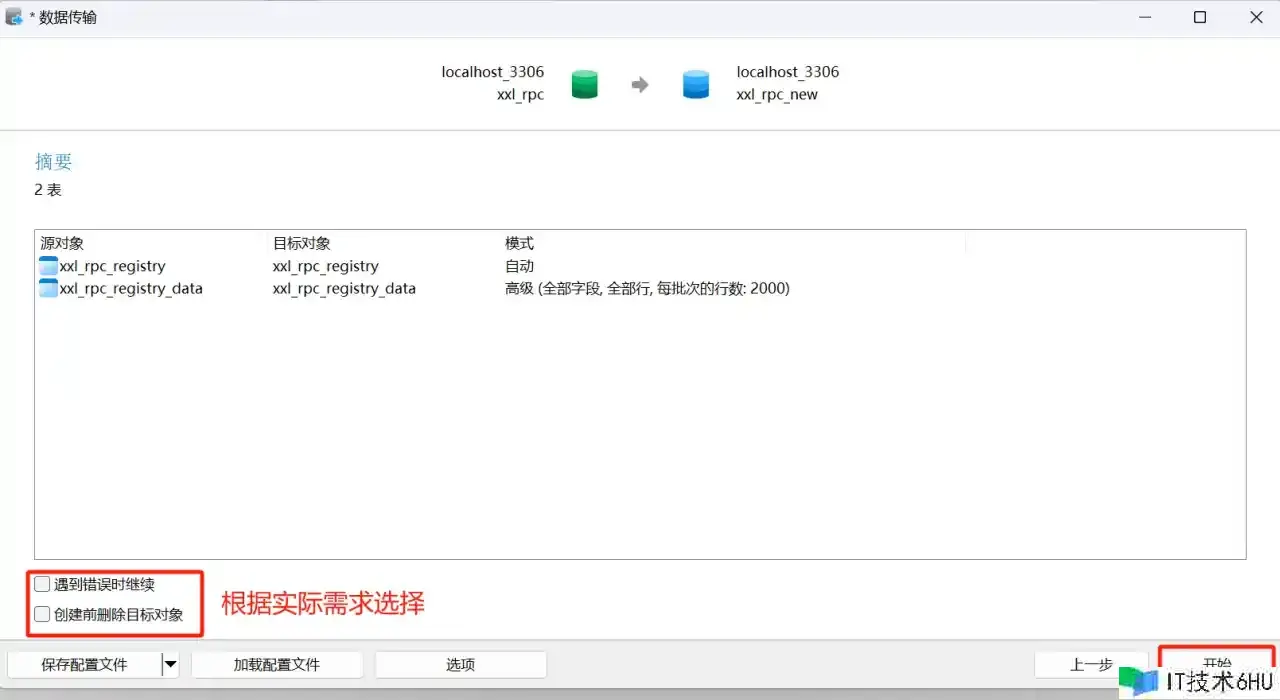Open the 选项 settings button

[460, 664]
